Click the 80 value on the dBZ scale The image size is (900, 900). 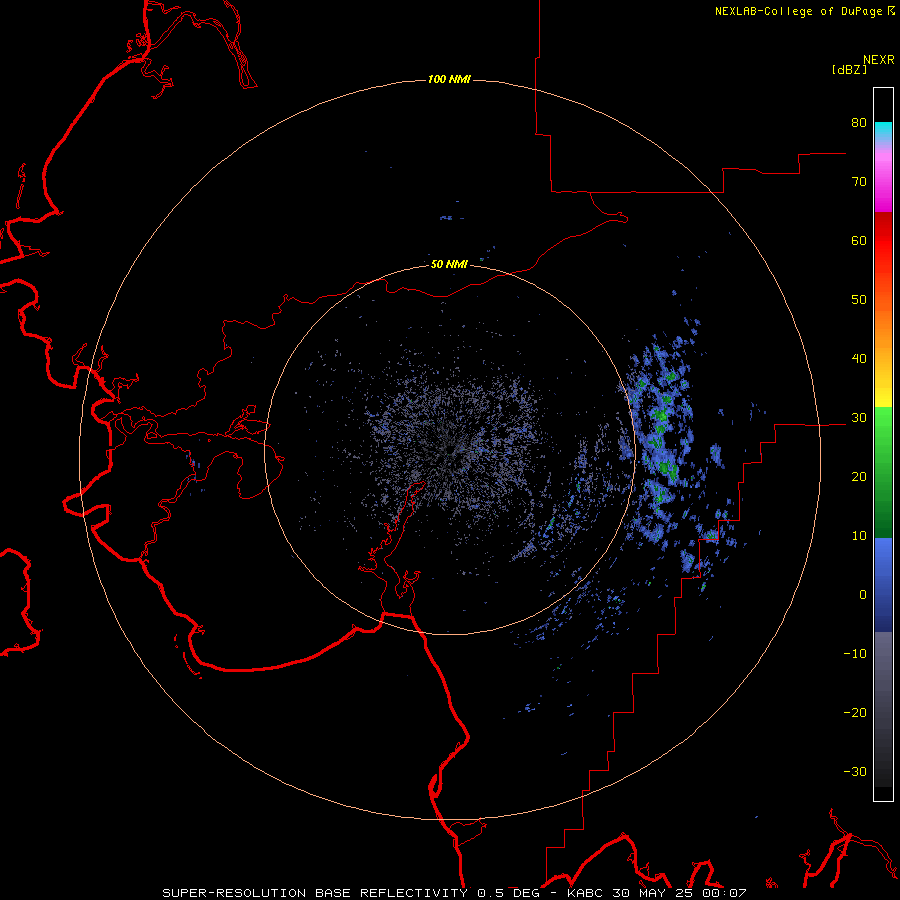859,123
